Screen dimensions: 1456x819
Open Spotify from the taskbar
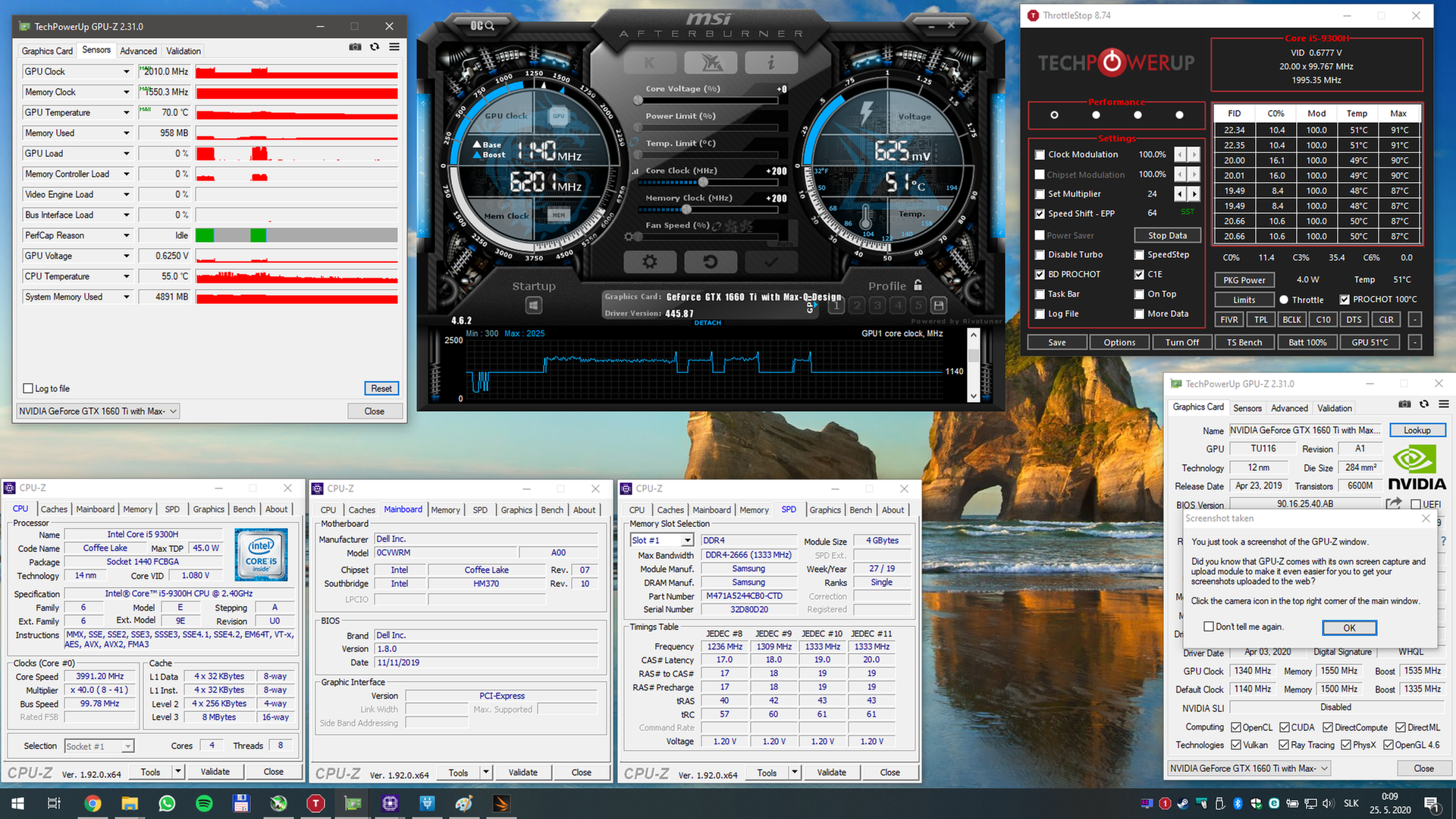pyautogui.click(x=204, y=804)
